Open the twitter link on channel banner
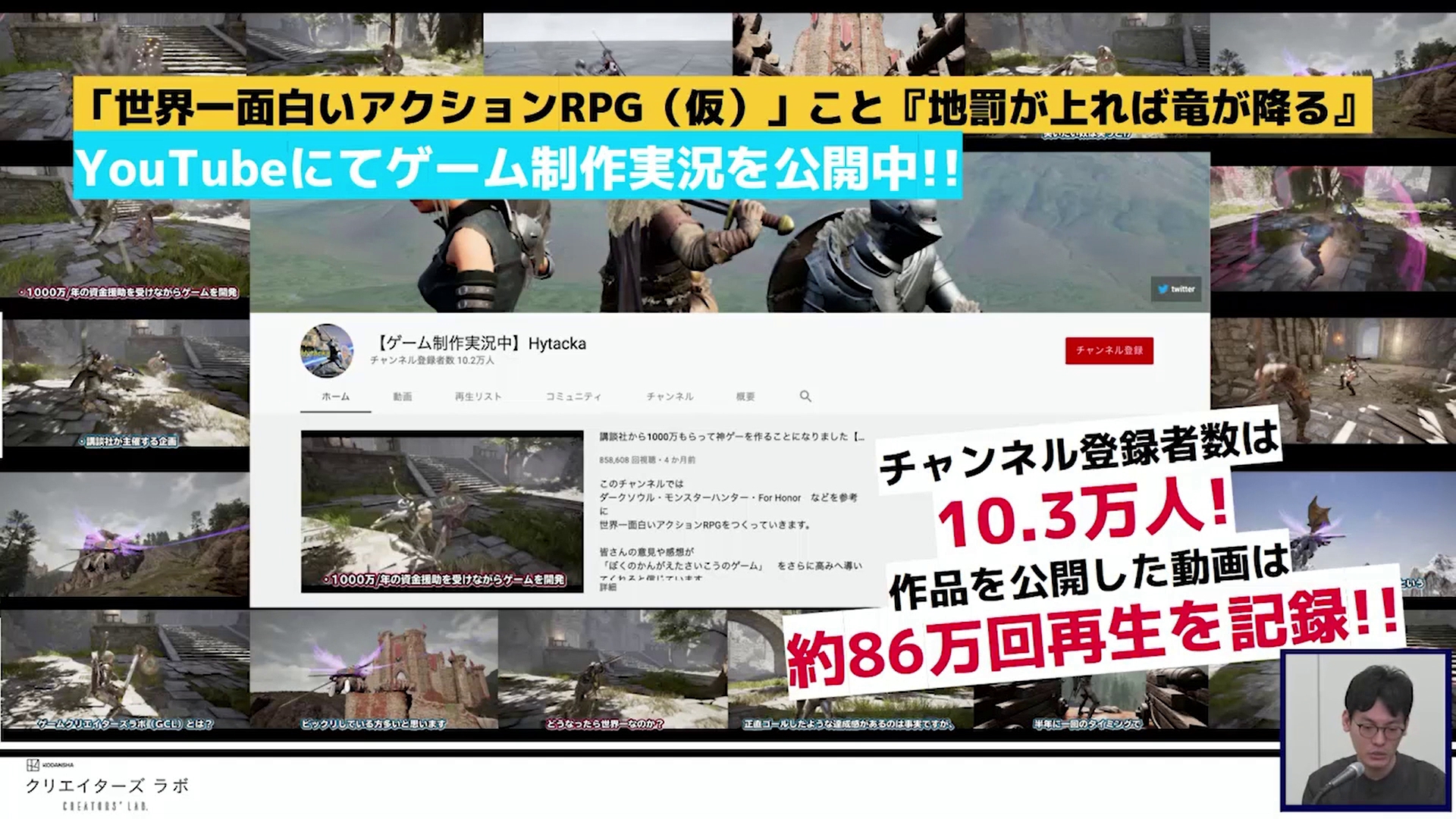 (1175, 289)
